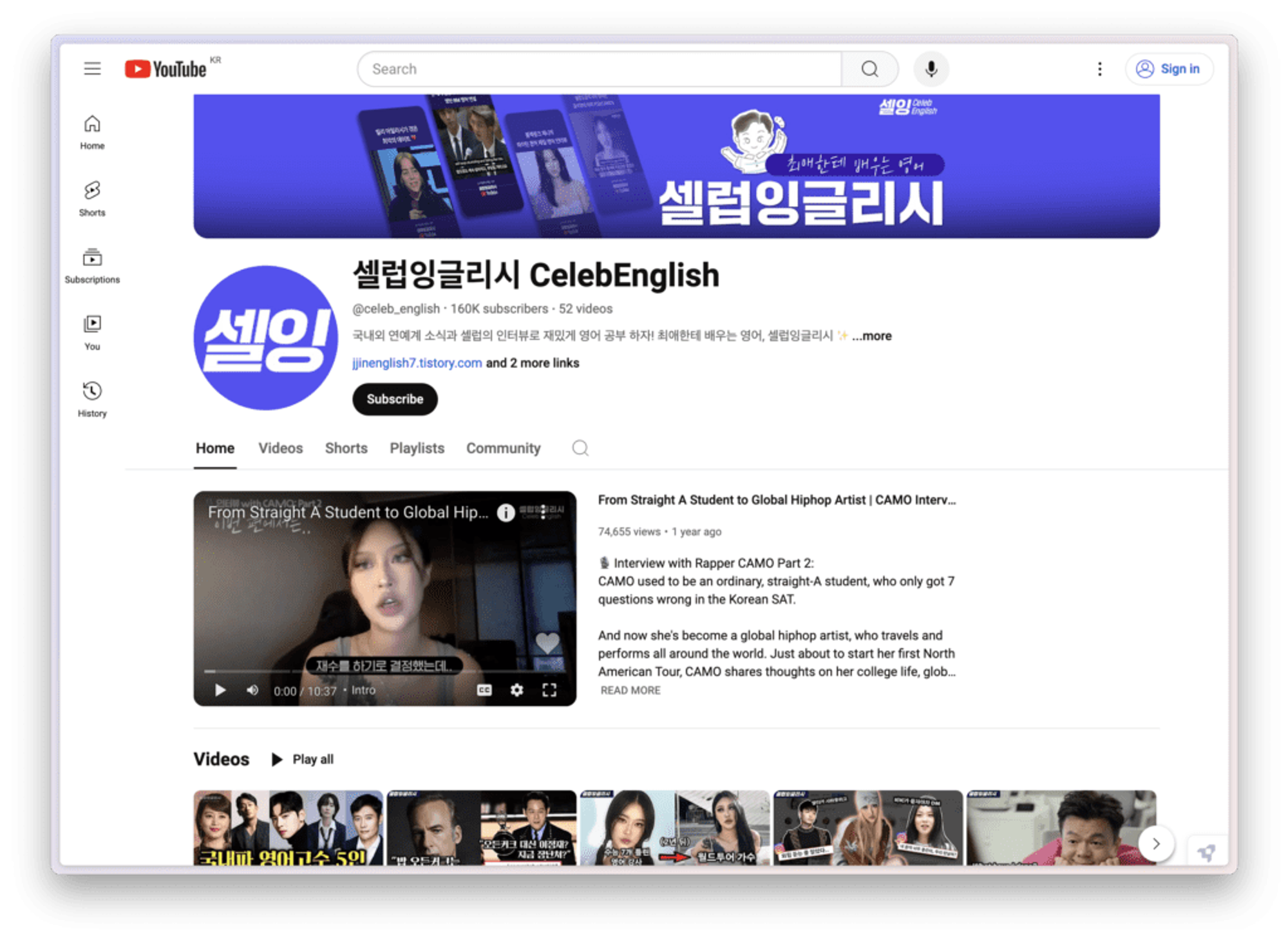Click the CelebEnglish channel avatar
Image resolution: width=1288 pixels, height=941 pixels.
(265, 338)
